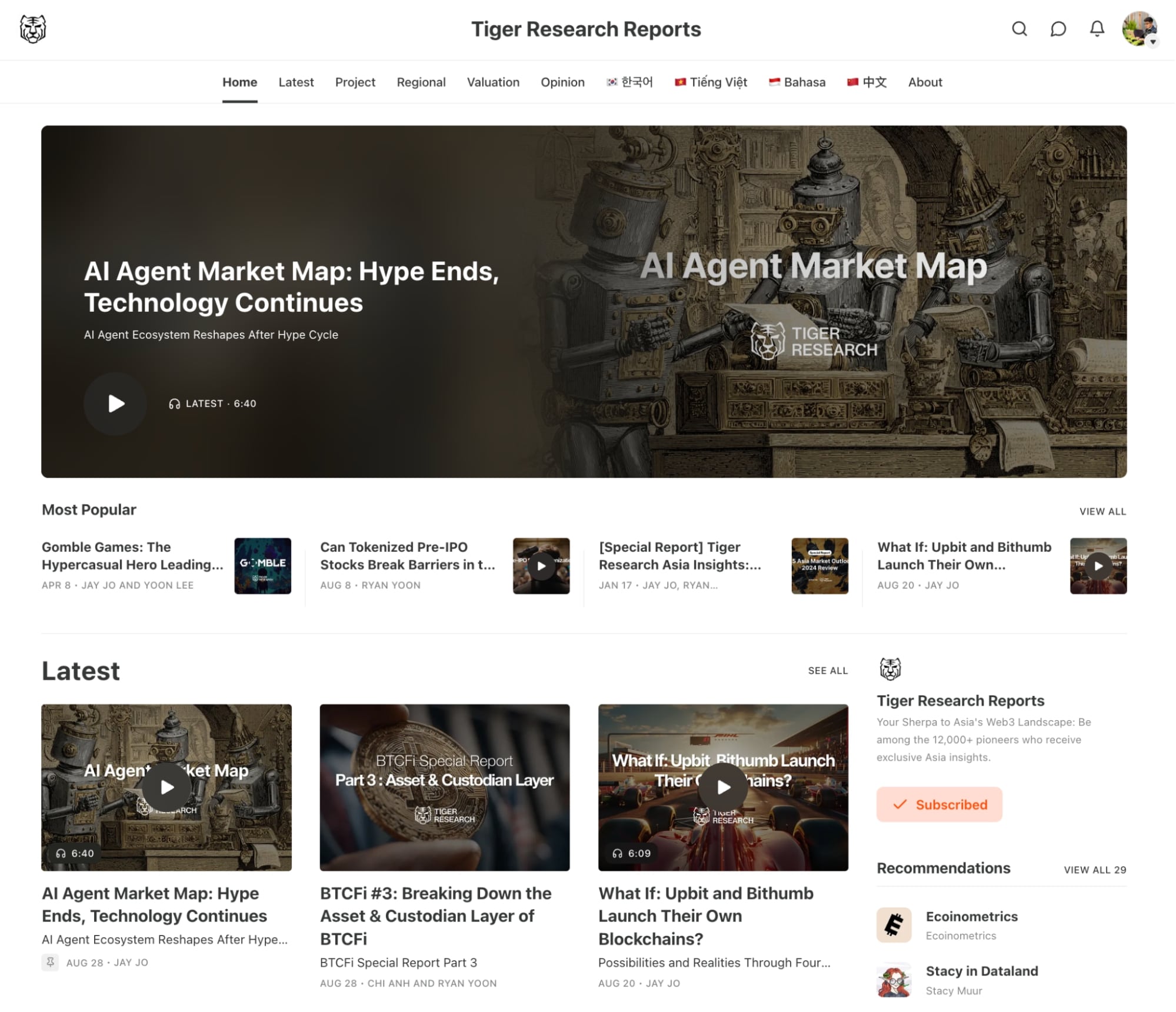Click View All 29 recommendations
This screenshot has height=1012, width=1176.
[1095, 870]
